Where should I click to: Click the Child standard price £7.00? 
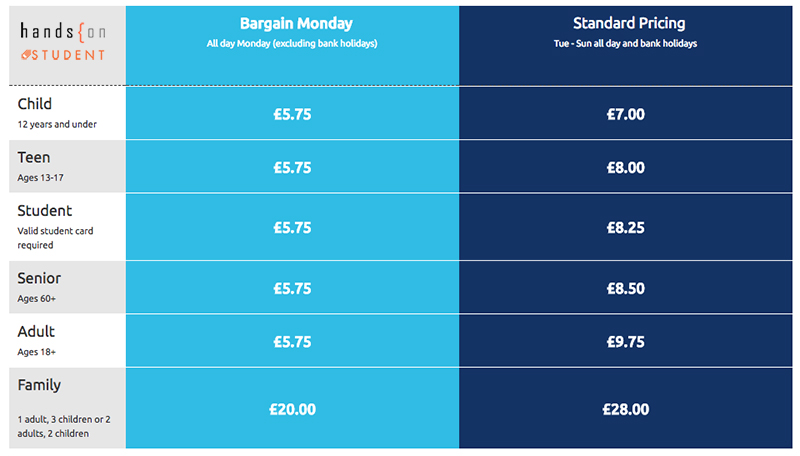point(626,114)
